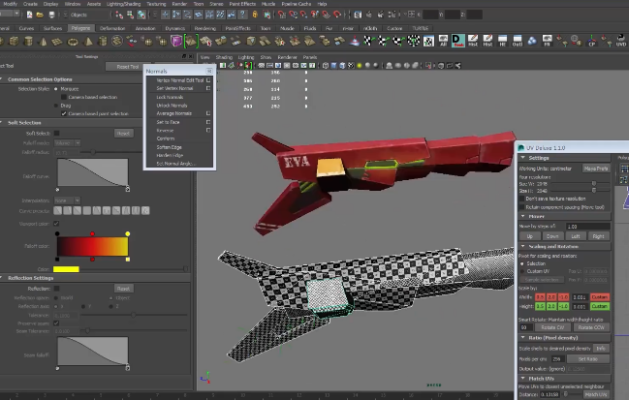Switch to the Surfaces shelf tab
The image size is (629, 400).
point(53,28)
